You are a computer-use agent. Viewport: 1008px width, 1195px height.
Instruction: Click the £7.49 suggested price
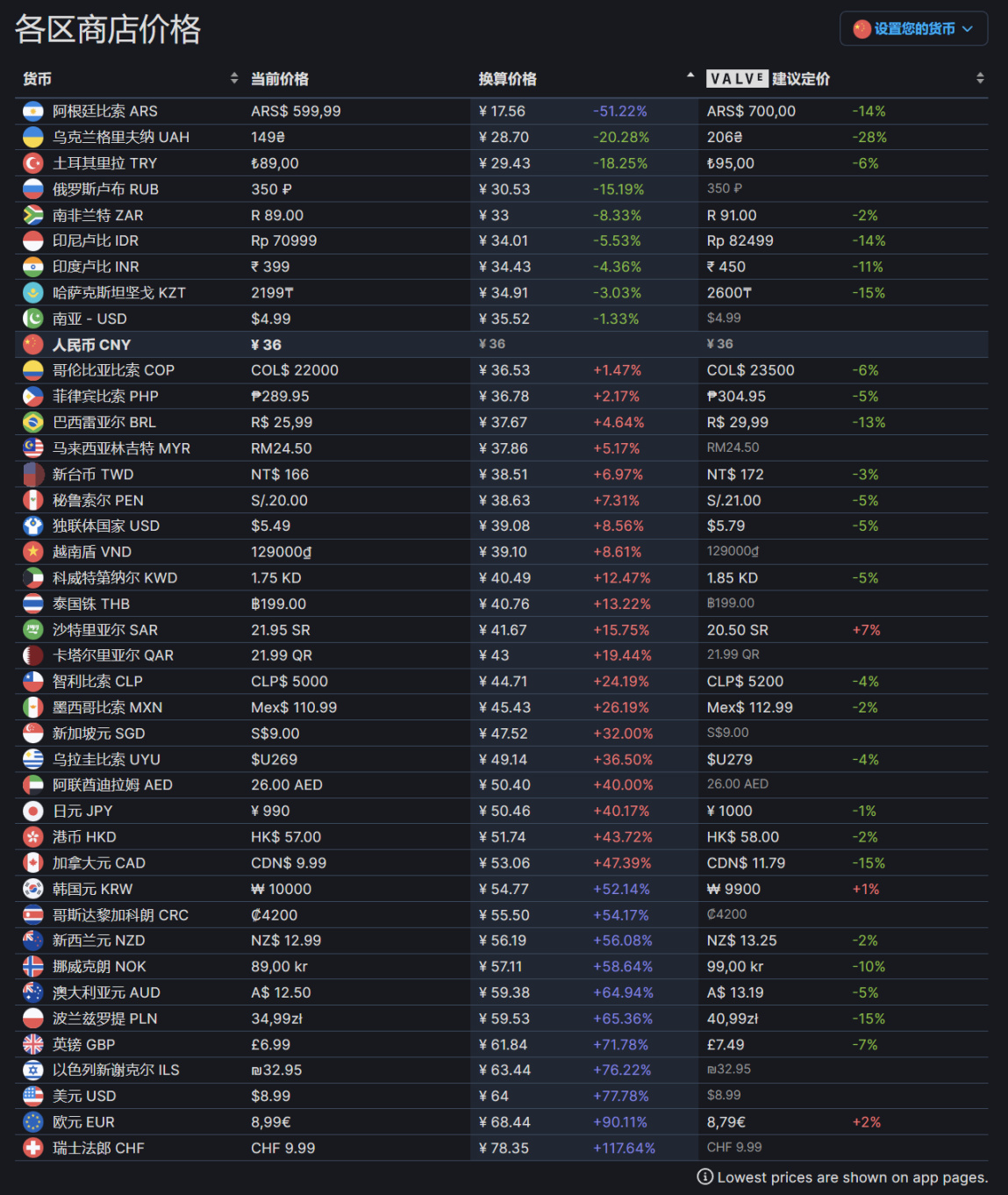point(726,1044)
